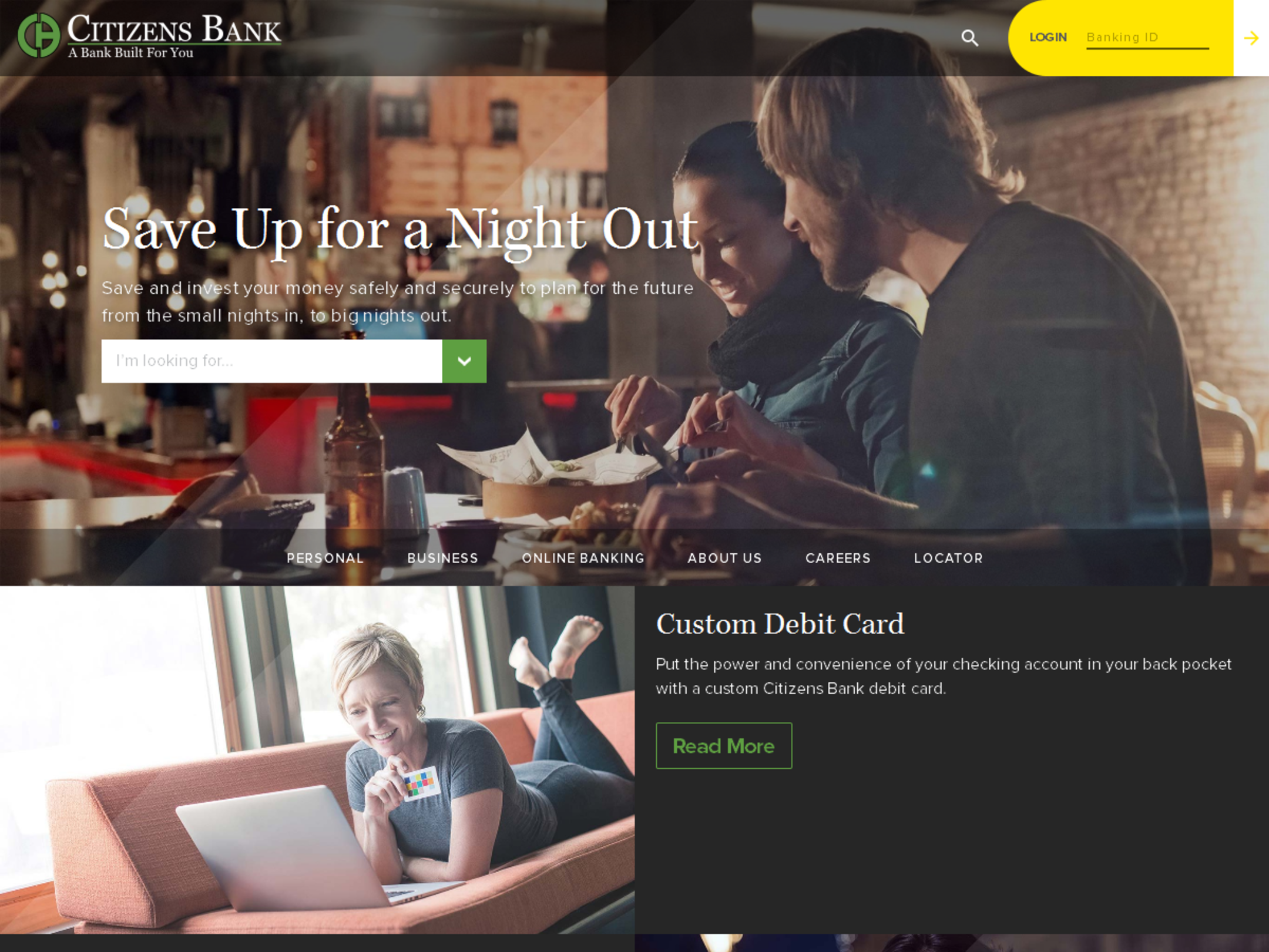Click "Save Up for a Night Out" headline
Viewport: 1269px width, 952px height.
pyautogui.click(x=400, y=230)
